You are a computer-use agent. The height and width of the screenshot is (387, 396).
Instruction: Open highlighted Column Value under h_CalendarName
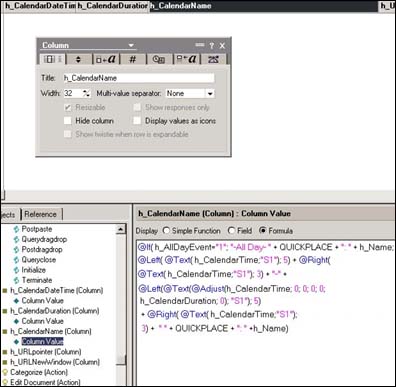pyautogui.click(x=42, y=341)
